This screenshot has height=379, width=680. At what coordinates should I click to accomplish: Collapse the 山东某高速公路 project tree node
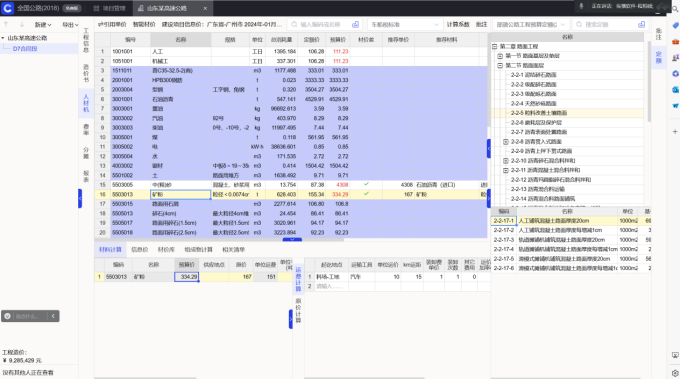click(3, 38)
